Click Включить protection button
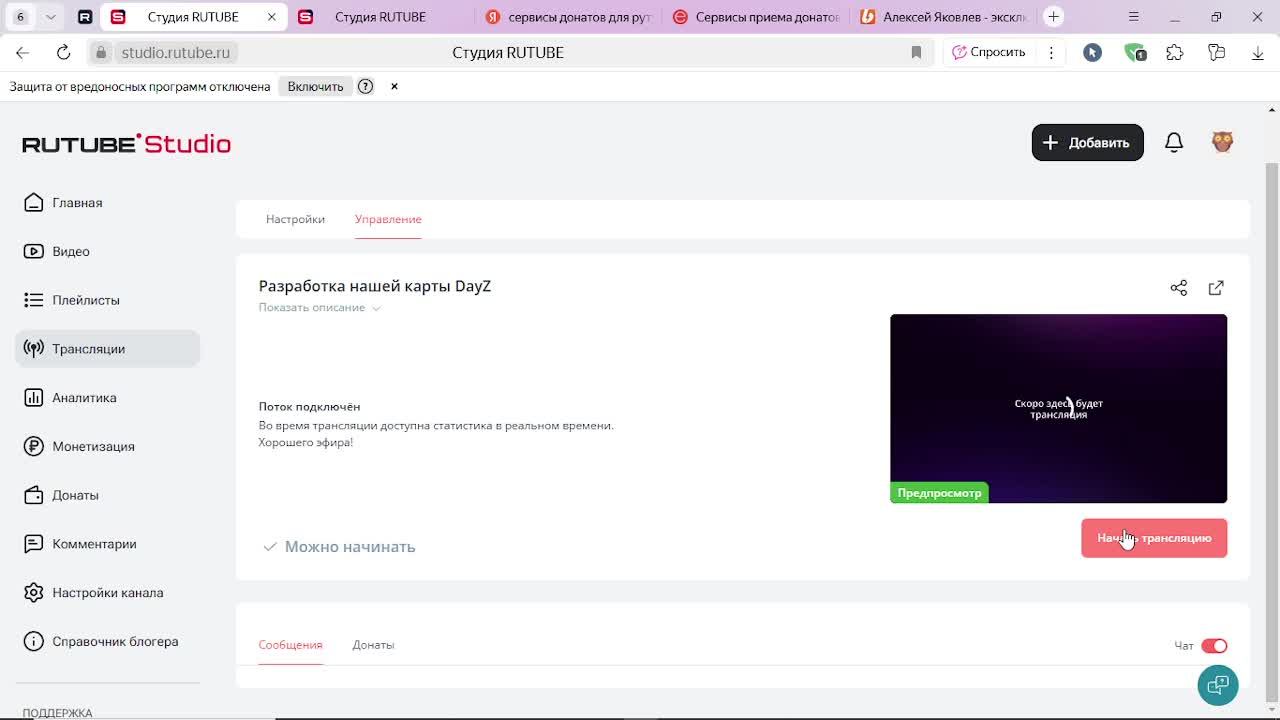 click(315, 86)
